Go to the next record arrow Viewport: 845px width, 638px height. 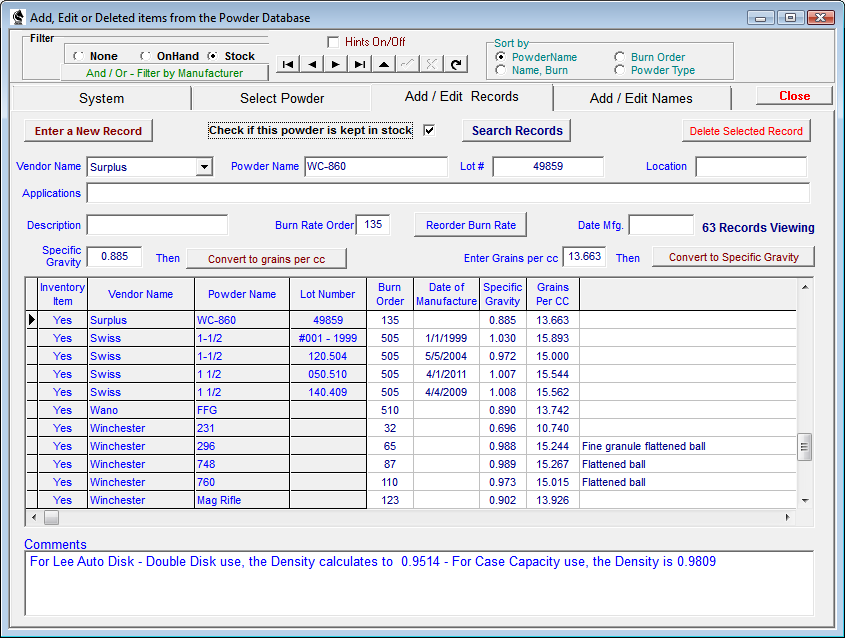point(336,64)
